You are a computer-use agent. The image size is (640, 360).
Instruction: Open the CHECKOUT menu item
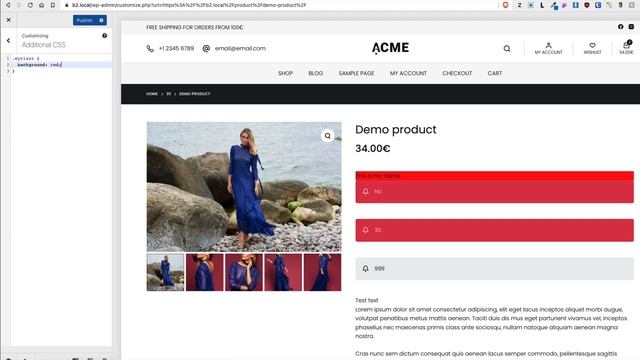457,73
